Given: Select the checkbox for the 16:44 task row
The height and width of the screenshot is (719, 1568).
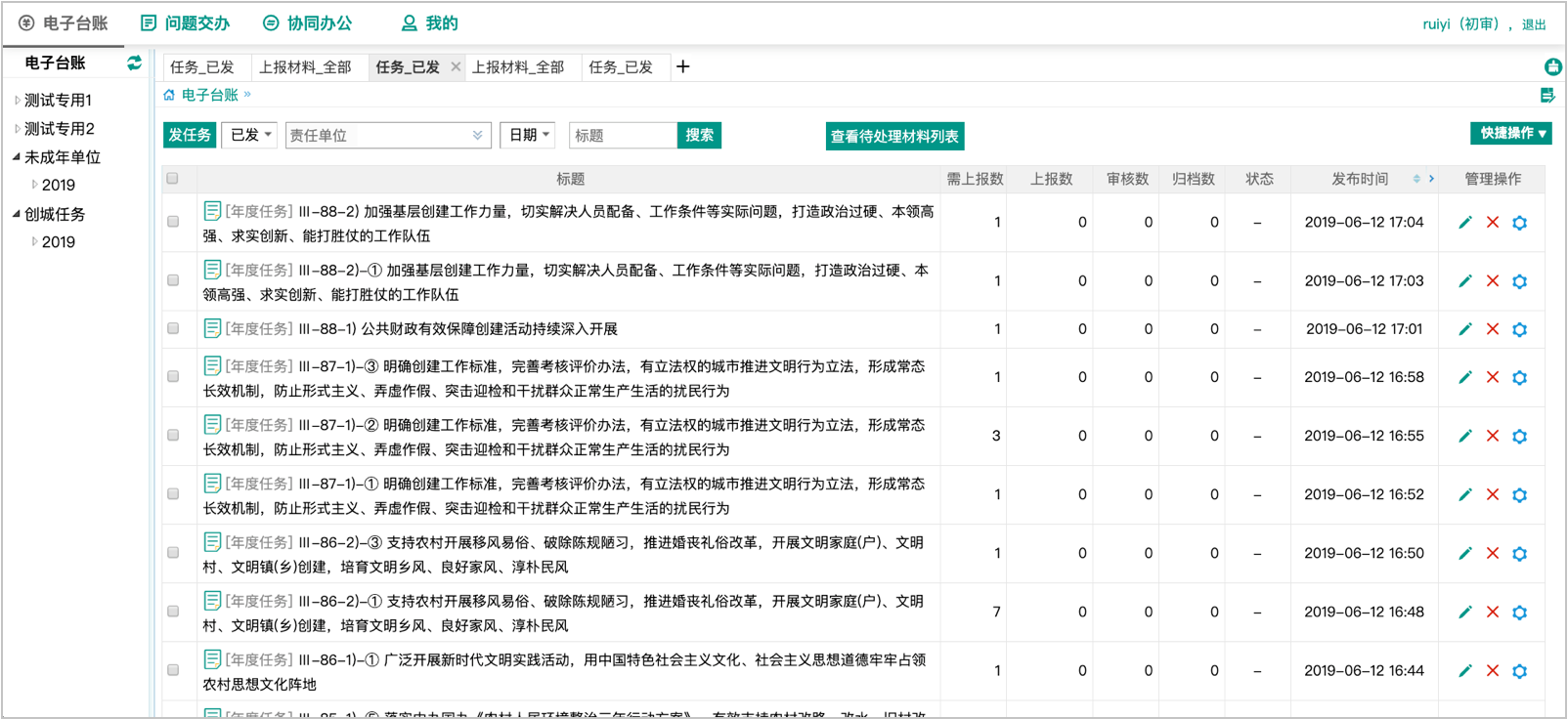Looking at the screenshot, I should (173, 670).
